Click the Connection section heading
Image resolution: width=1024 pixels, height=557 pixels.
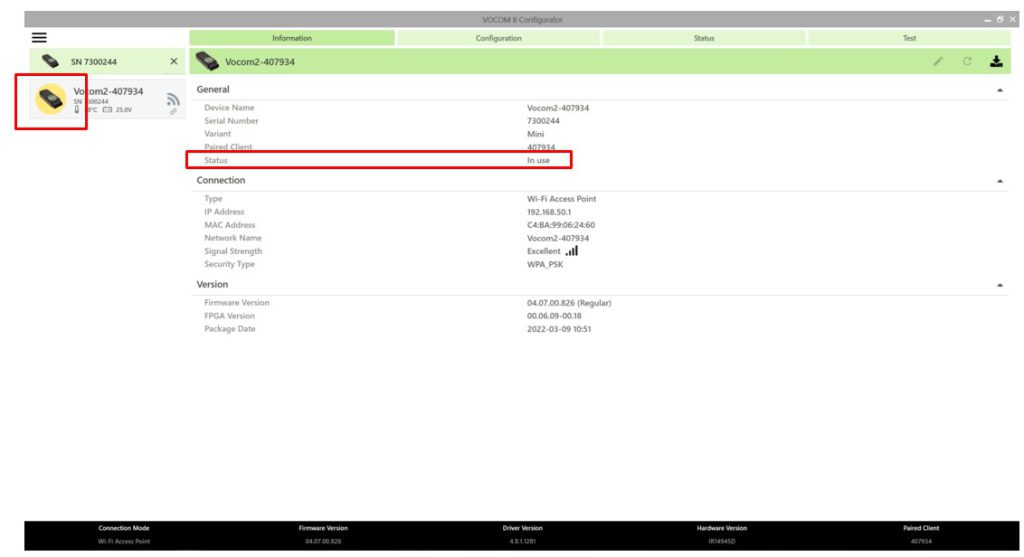(x=221, y=180)
